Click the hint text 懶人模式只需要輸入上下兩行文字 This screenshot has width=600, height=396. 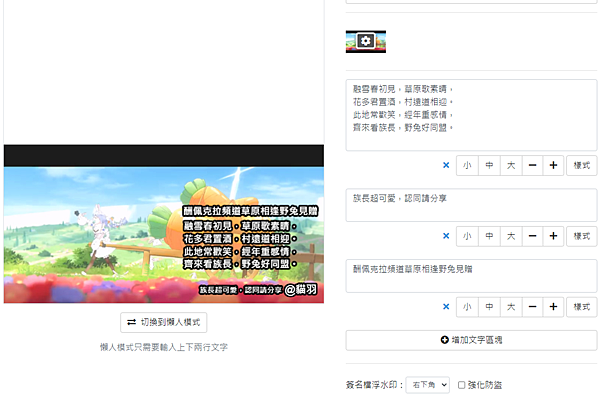click(164, 347)
